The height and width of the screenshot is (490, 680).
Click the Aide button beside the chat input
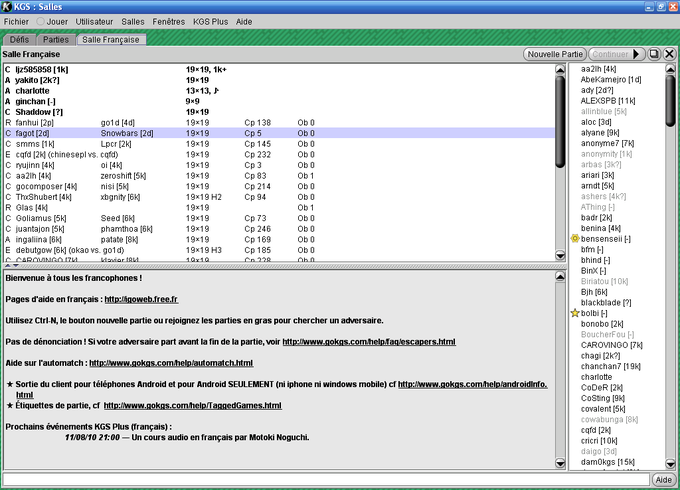[664, 480]
